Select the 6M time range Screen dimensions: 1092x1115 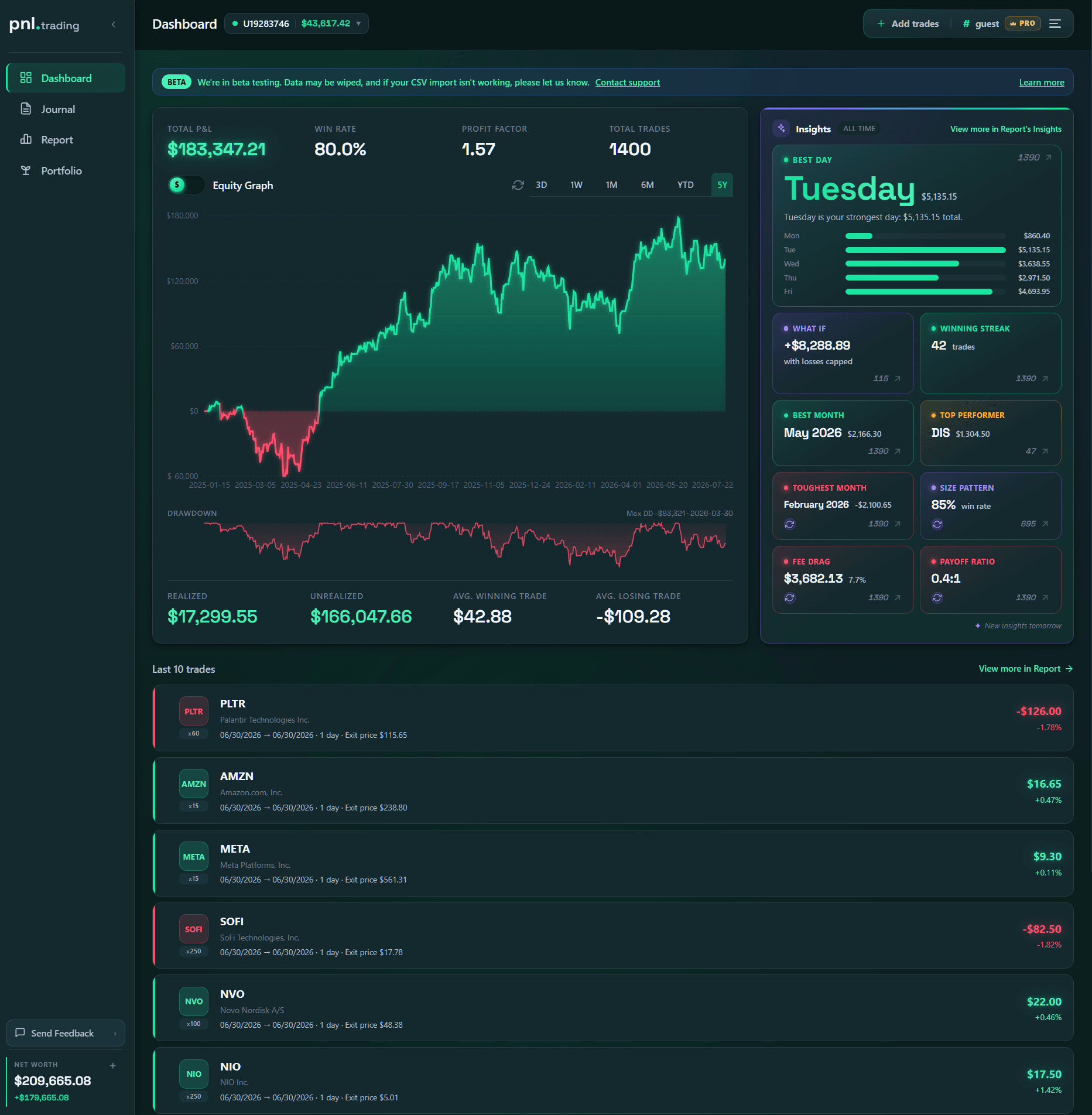(648, 185)
